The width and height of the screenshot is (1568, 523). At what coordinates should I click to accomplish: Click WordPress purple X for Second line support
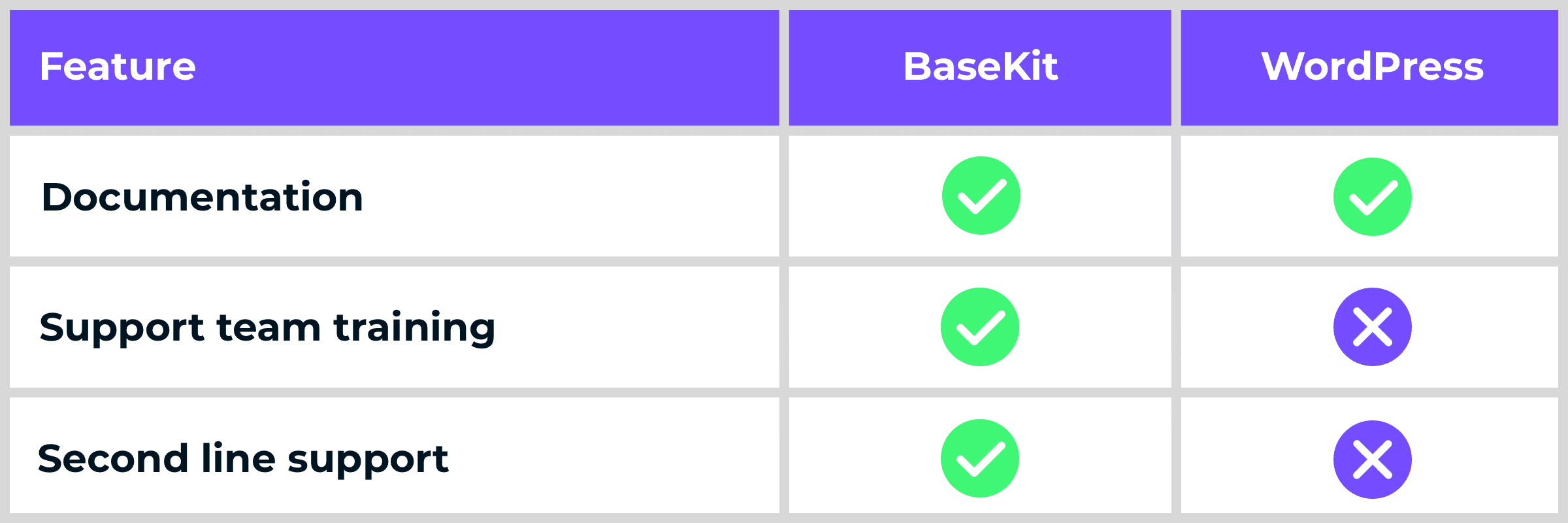(x=1372, y=460)
